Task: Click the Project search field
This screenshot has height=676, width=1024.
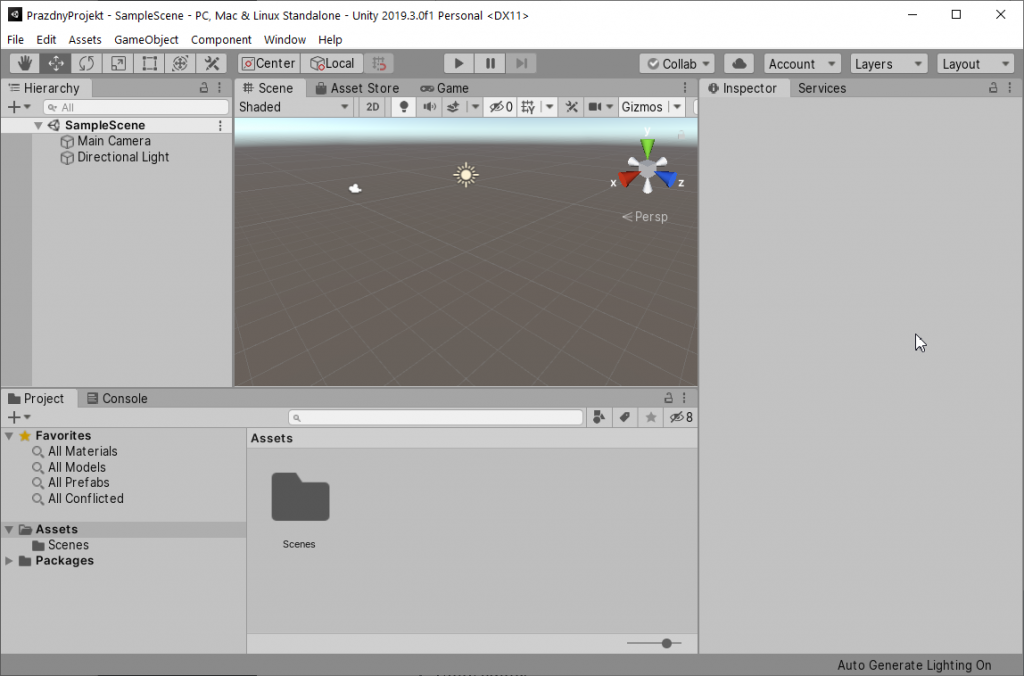Action: click(436, 417)
